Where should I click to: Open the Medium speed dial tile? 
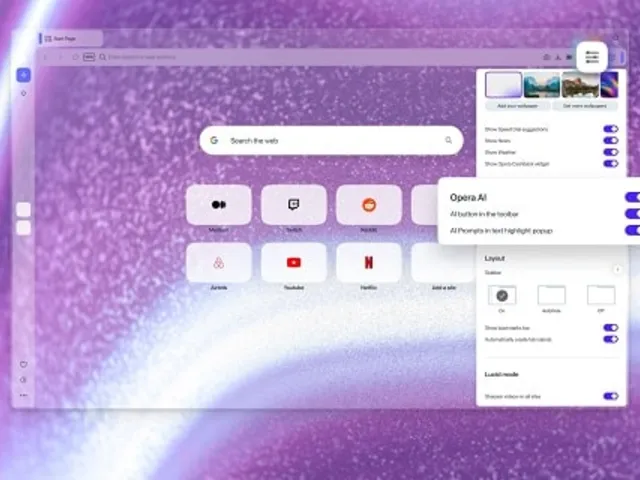tap(218, 205)
